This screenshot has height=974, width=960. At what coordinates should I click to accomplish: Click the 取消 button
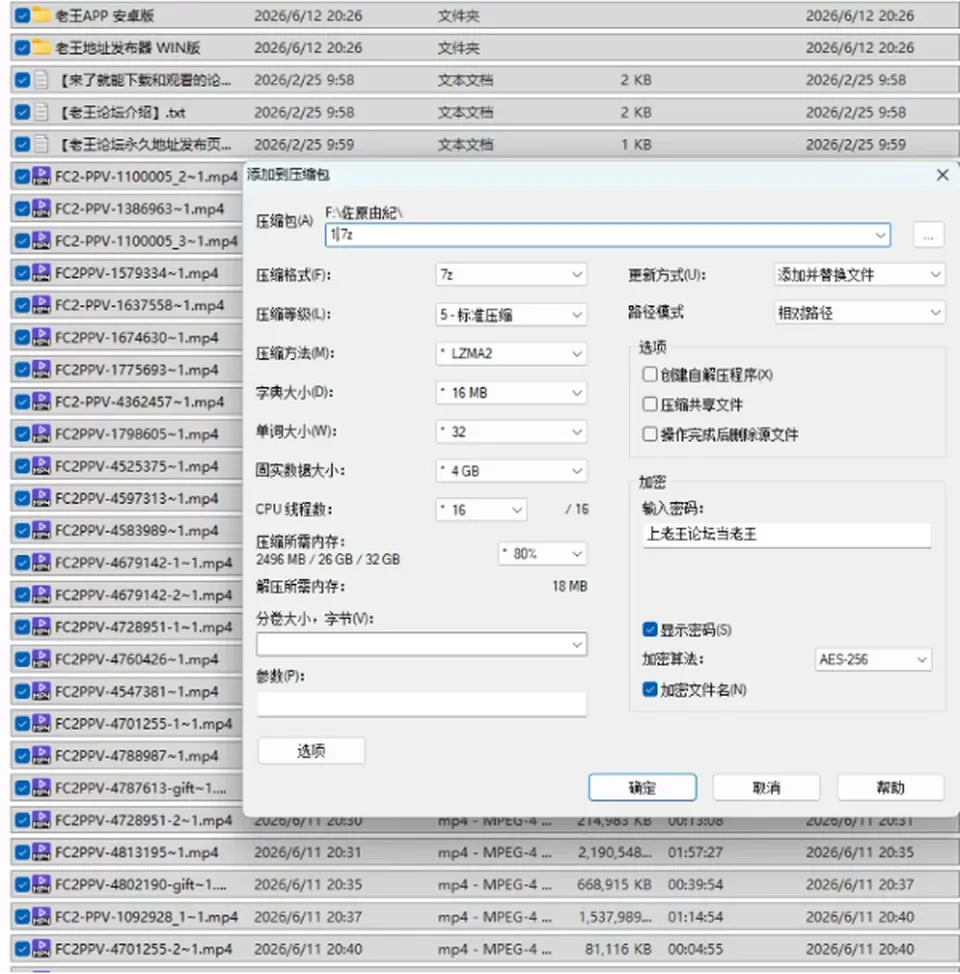[x=766, y=788]
